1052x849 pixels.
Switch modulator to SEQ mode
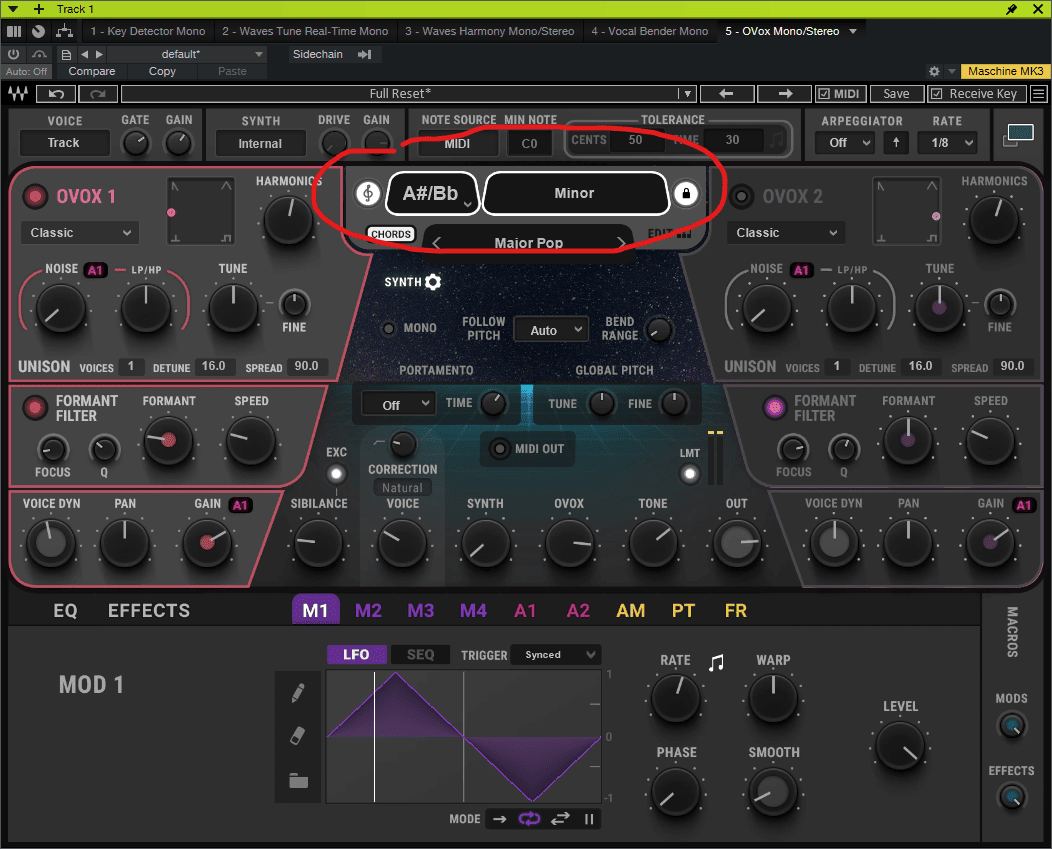pyautogui.click(x=421, y=655)
